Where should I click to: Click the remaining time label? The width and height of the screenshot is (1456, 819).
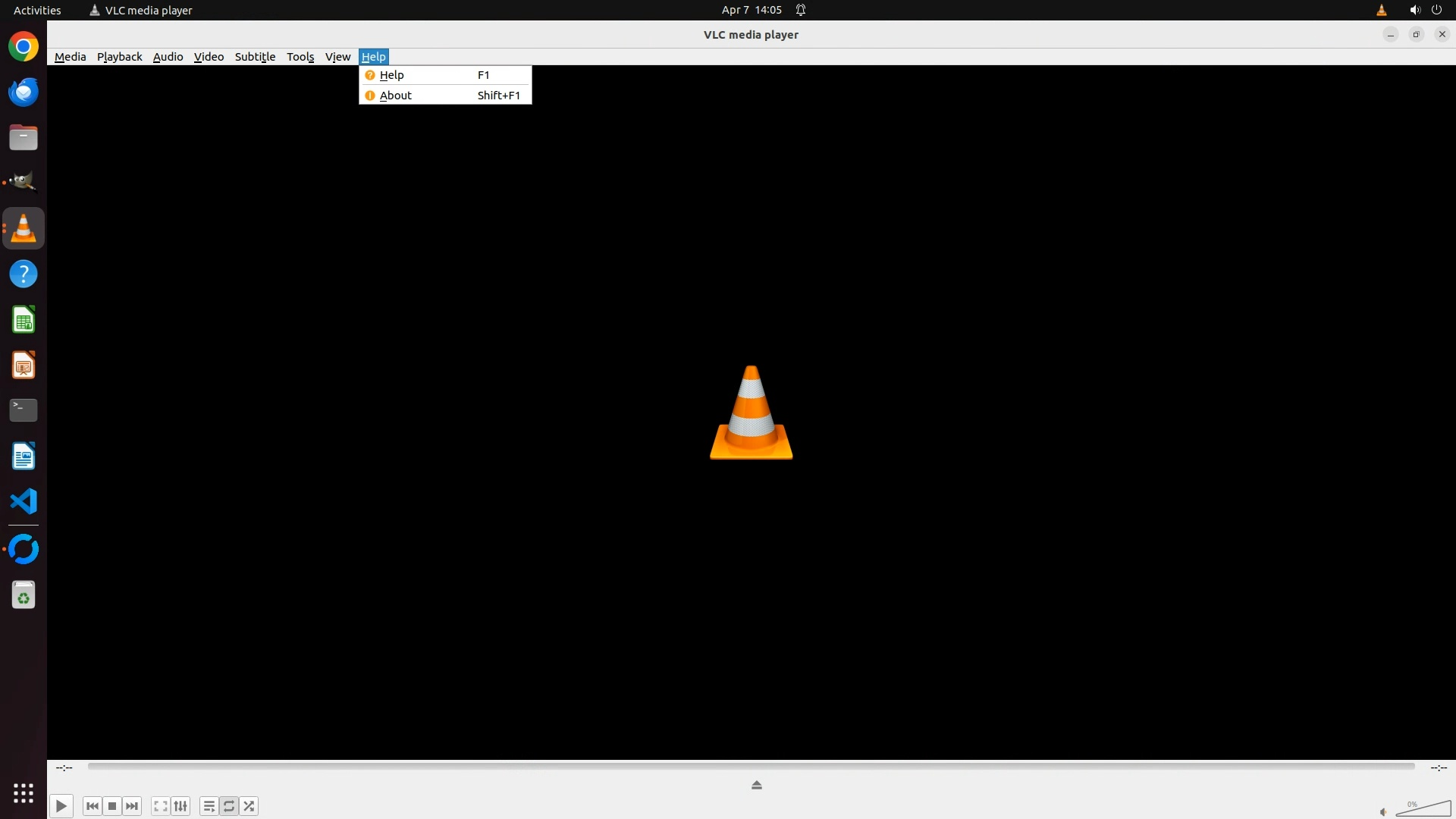click(x=1439, y=767)
